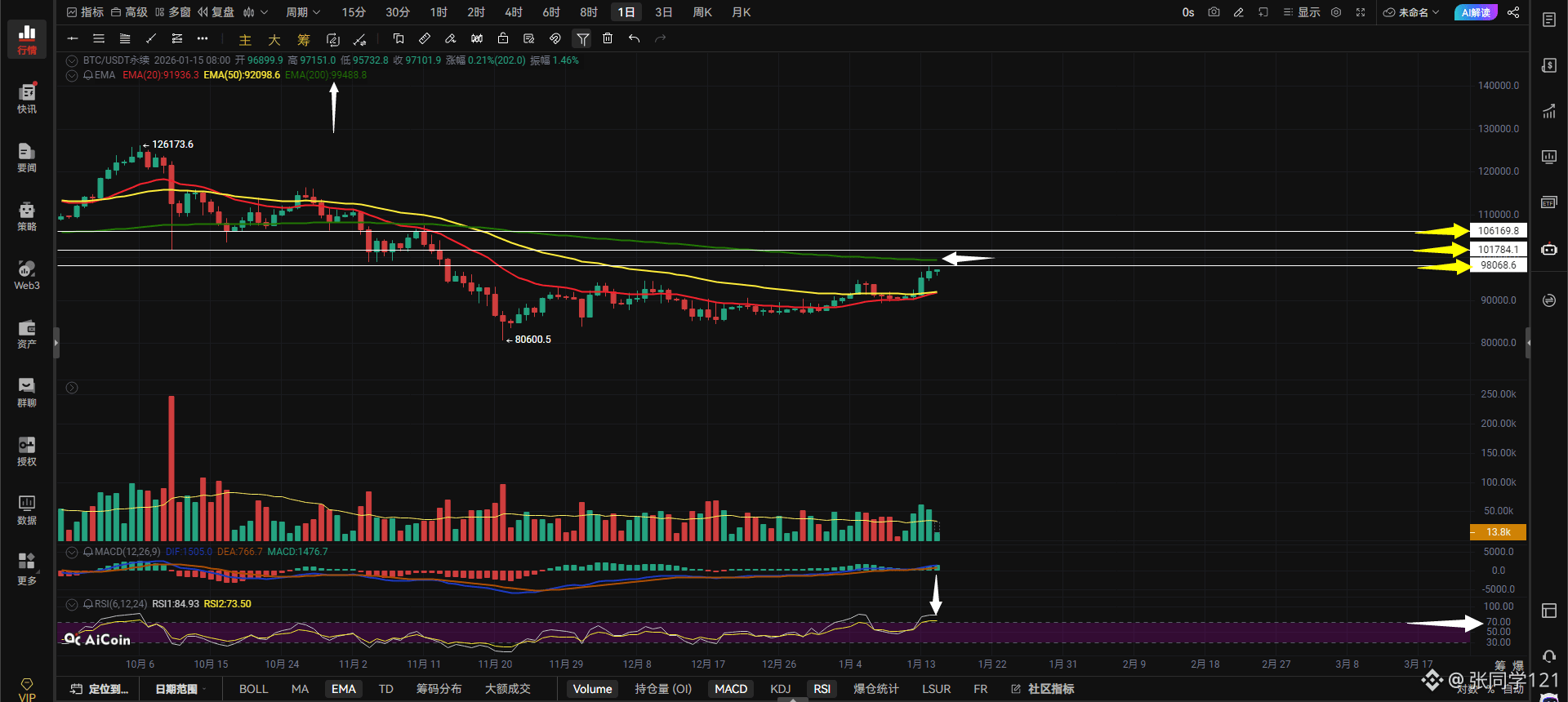The height and width of the screenshot is (702, 1568).
Task: Enter fullscreen chart mode
Action: 1361,12
